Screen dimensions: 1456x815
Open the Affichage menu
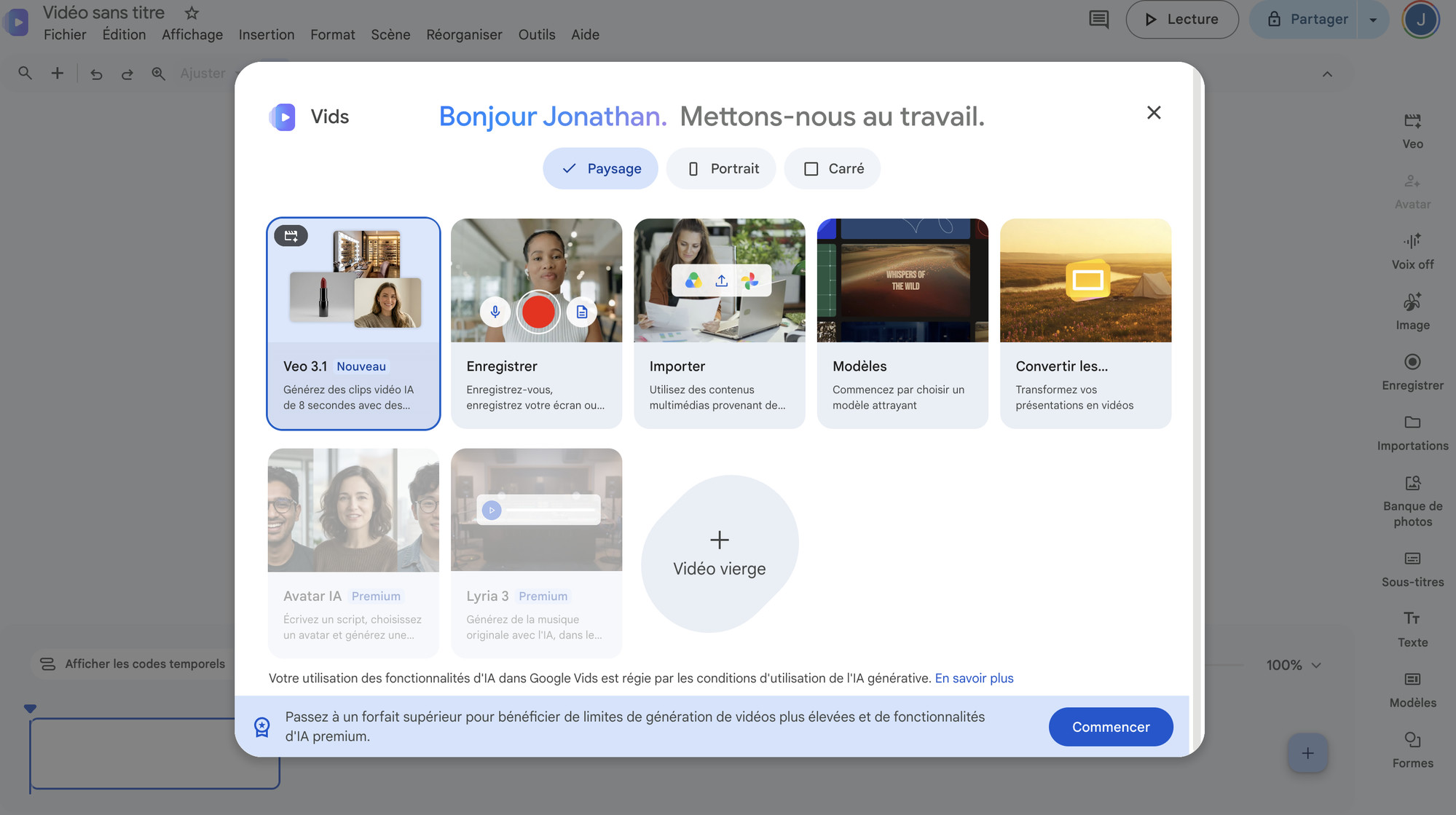pyautogui.click(x=192, y=34)
